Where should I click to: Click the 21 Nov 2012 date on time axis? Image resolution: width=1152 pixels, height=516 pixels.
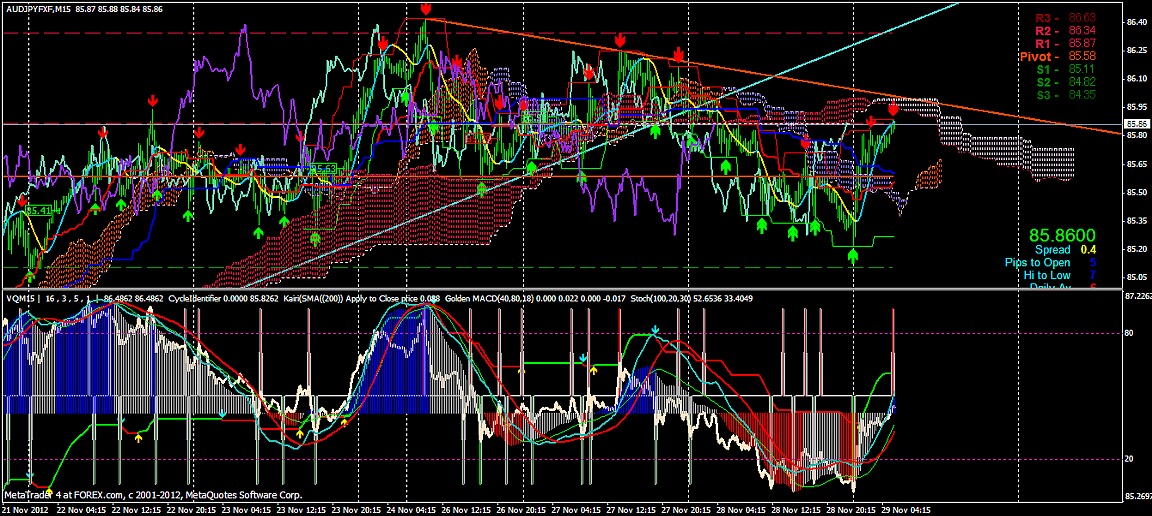[x=25, y=508]
